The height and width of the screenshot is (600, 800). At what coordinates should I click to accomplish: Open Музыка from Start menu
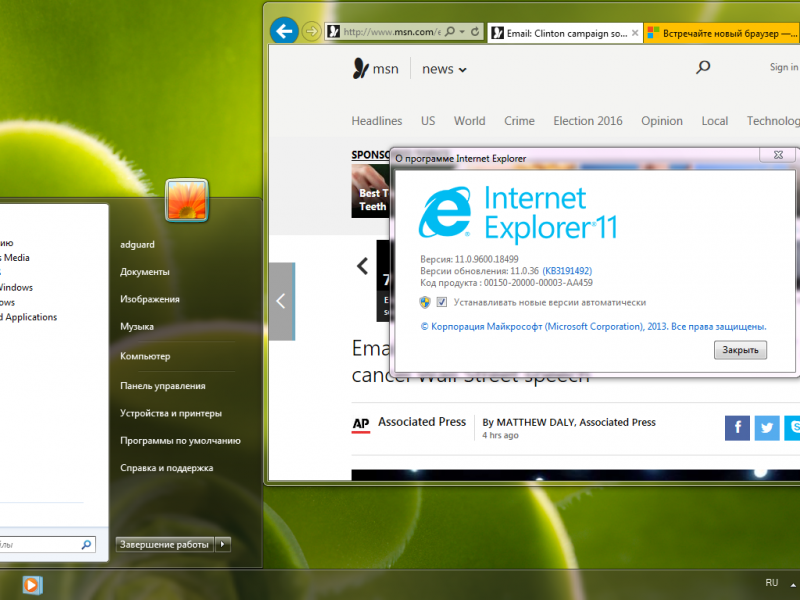(137, 327)
